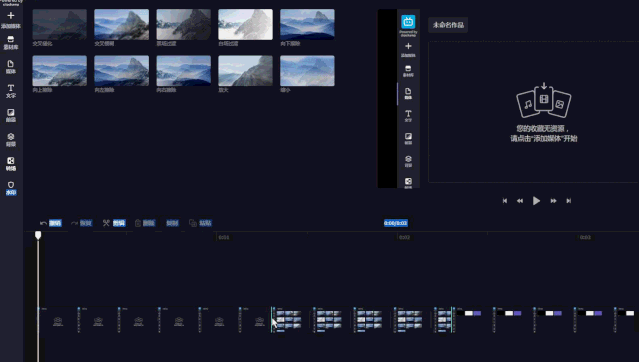Select the 交叉淡化 cross-fade transition thumbnail
Viewport: 639px width, 362px height.
pos(59,24)
